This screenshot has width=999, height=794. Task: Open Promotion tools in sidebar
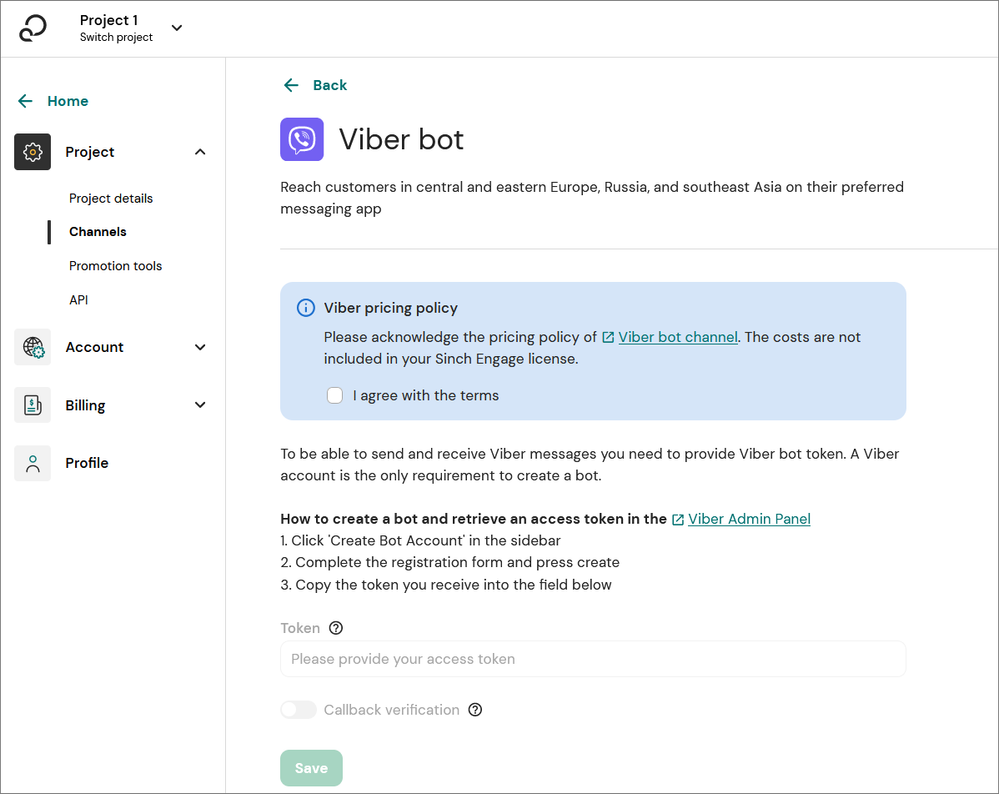click(115, 266)
